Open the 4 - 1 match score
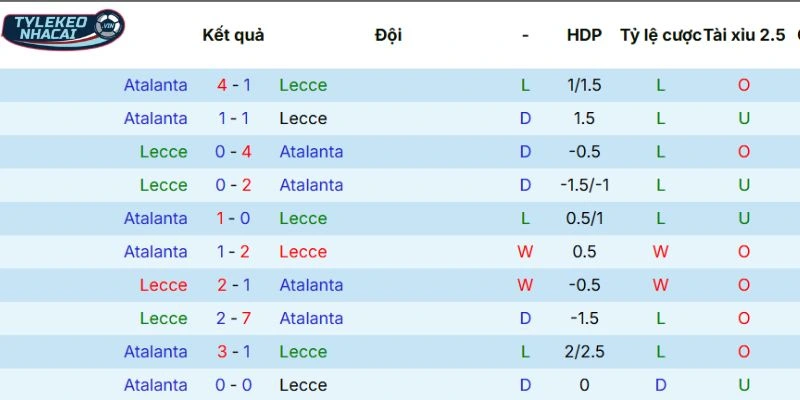Viewport: 800px width, 400px height. click(x=233, y=85)
